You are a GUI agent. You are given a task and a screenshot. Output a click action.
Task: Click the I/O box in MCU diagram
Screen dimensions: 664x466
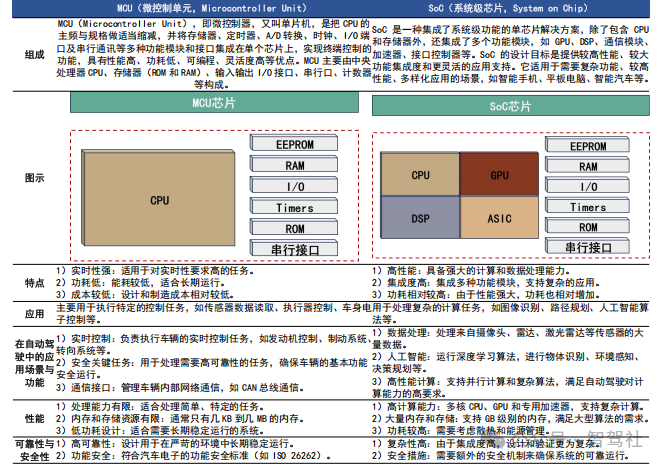[x=294, y=185]
